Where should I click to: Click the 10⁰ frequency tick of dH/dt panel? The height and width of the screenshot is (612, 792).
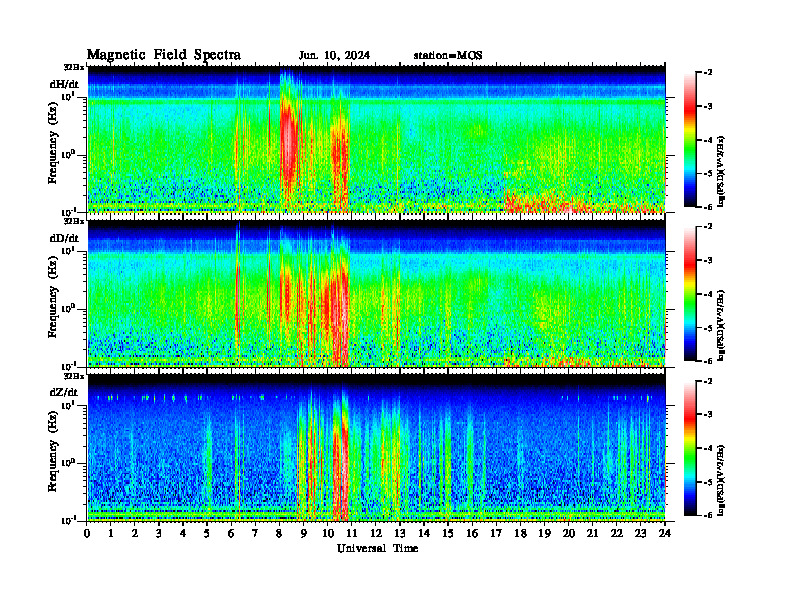(68, 155)
